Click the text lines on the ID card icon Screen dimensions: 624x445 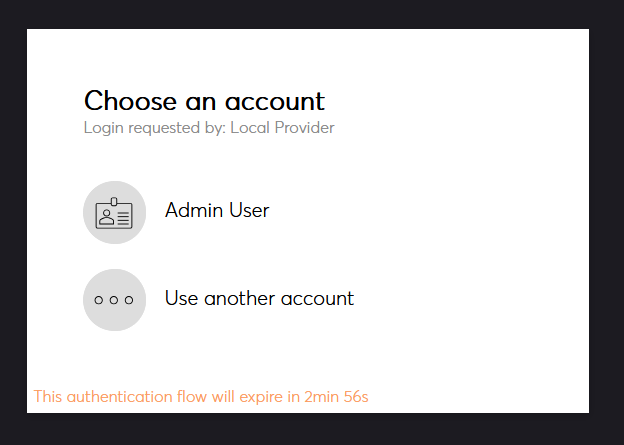pyautogui.click(x=123, y=217)
